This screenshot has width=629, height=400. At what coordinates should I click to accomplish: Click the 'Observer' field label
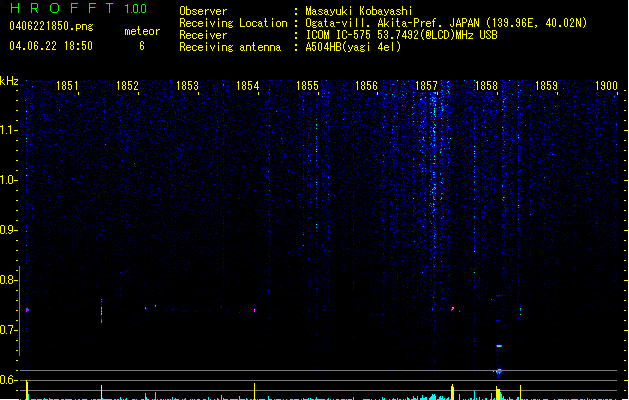203,11
